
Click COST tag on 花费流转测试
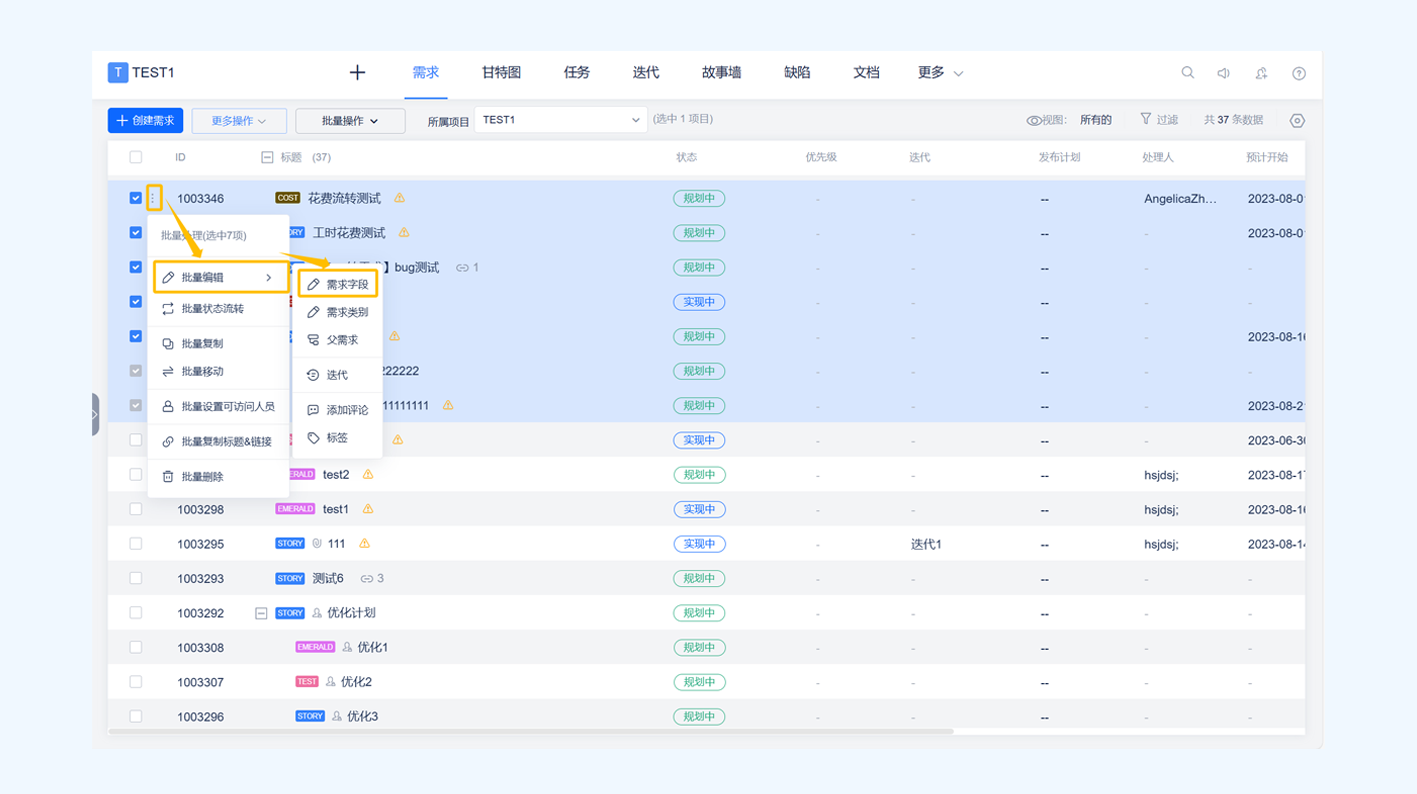click(x=288, y=198)
